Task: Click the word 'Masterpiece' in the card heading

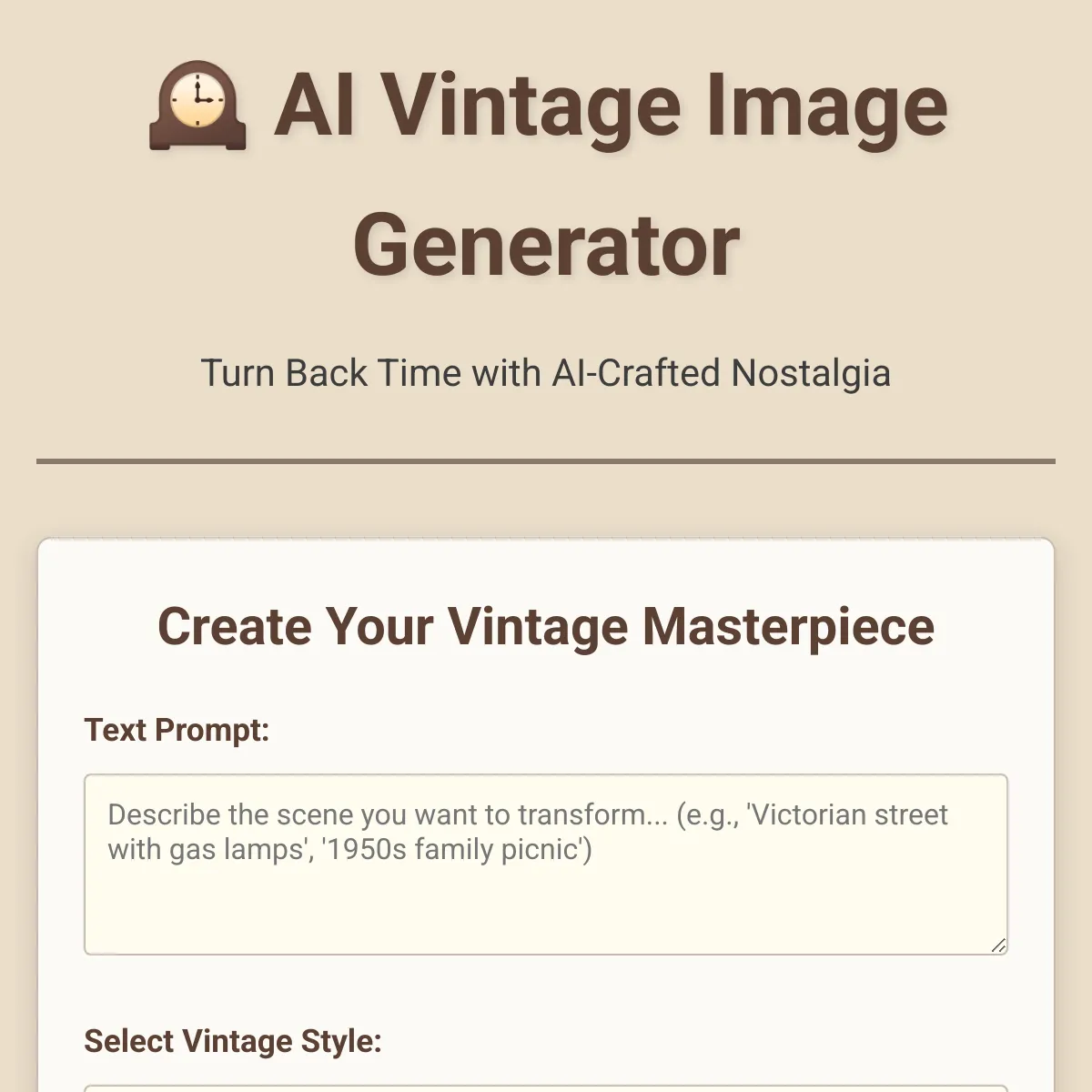Action: pyautogui.click(x=788, y=627)
